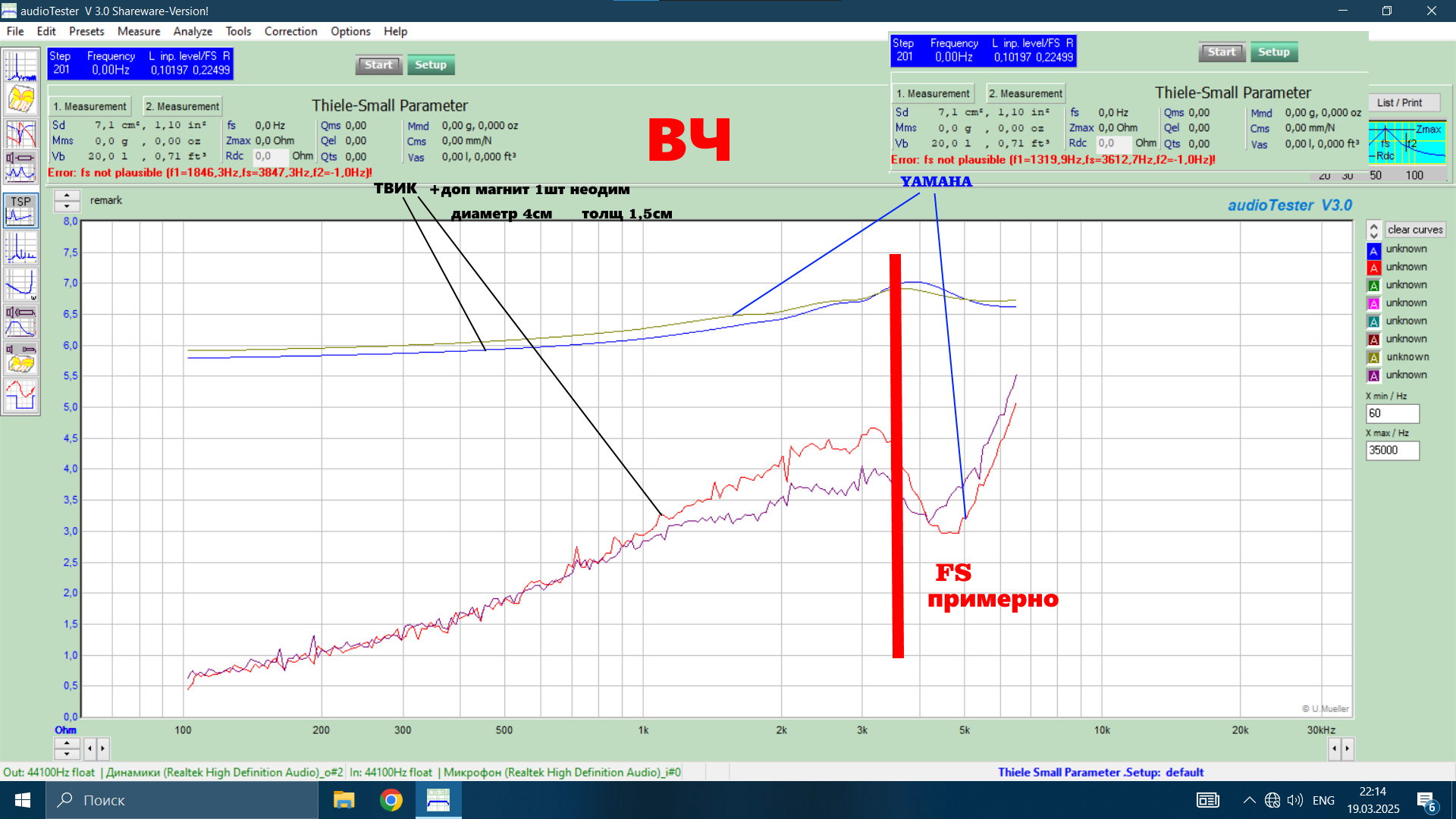Click the X max Hz input field
Screen dimensions: 1456x819
click(x=1392, y=450)
